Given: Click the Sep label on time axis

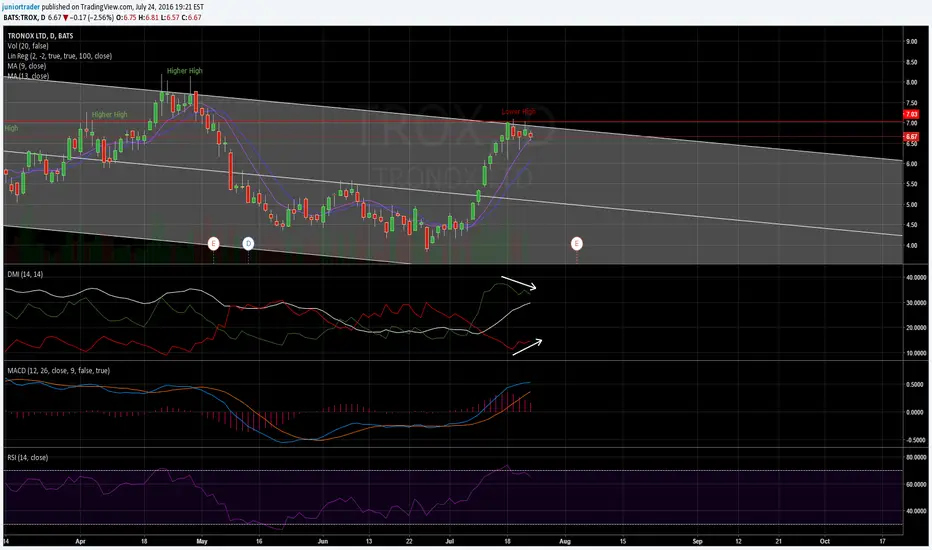Looking at the screenshot, I should point(697,541).
